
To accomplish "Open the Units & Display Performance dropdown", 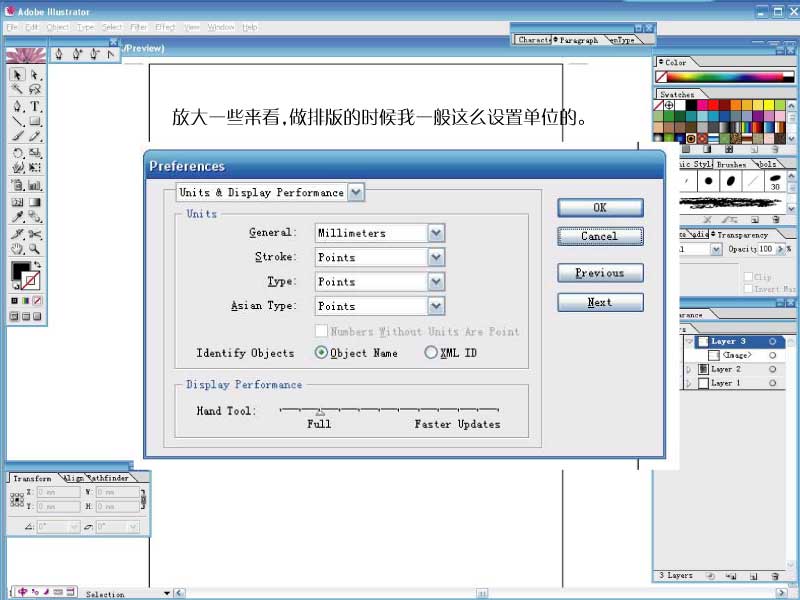I will pyautogui.click(x=356, y=192).
